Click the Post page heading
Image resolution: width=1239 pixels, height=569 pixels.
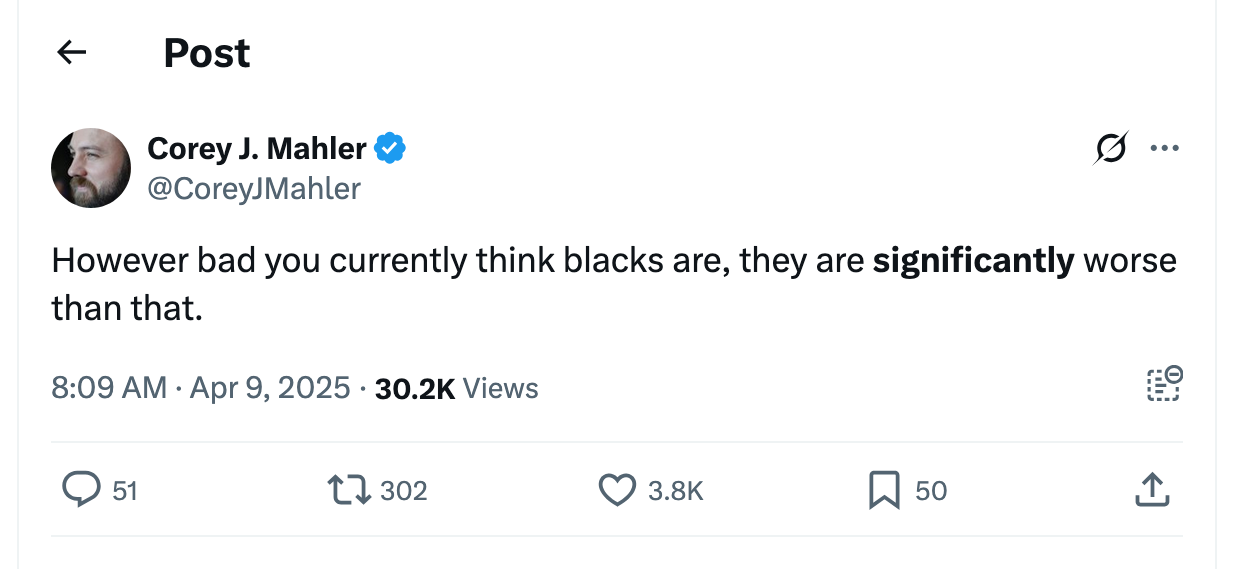(x=206, y=53)
